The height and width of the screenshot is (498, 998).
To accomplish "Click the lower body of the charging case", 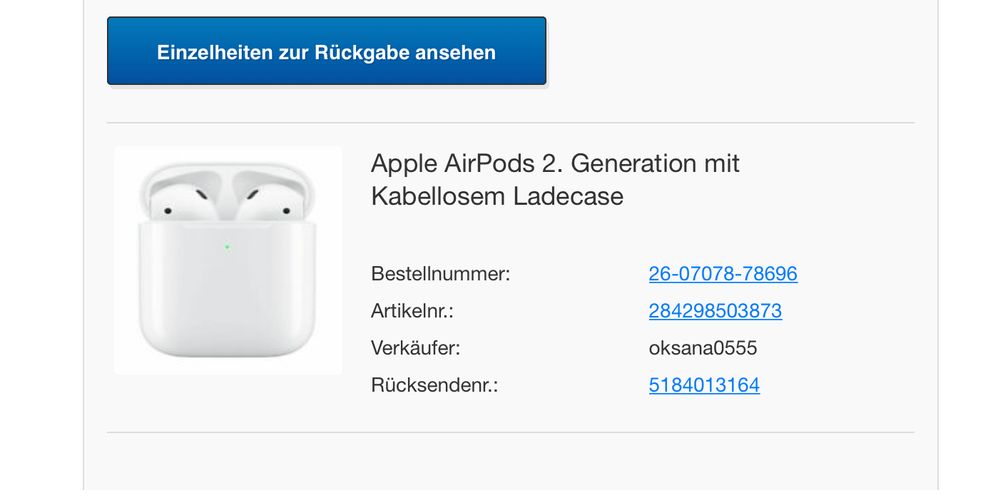I will (x=227, y=300).
